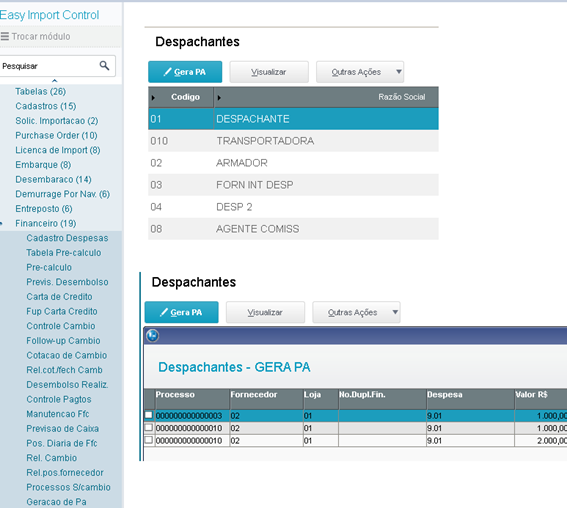This screenshot has height=508, width=567.
Task: Click the Trocar módulo hamburger icon
Action: point(5,36)
